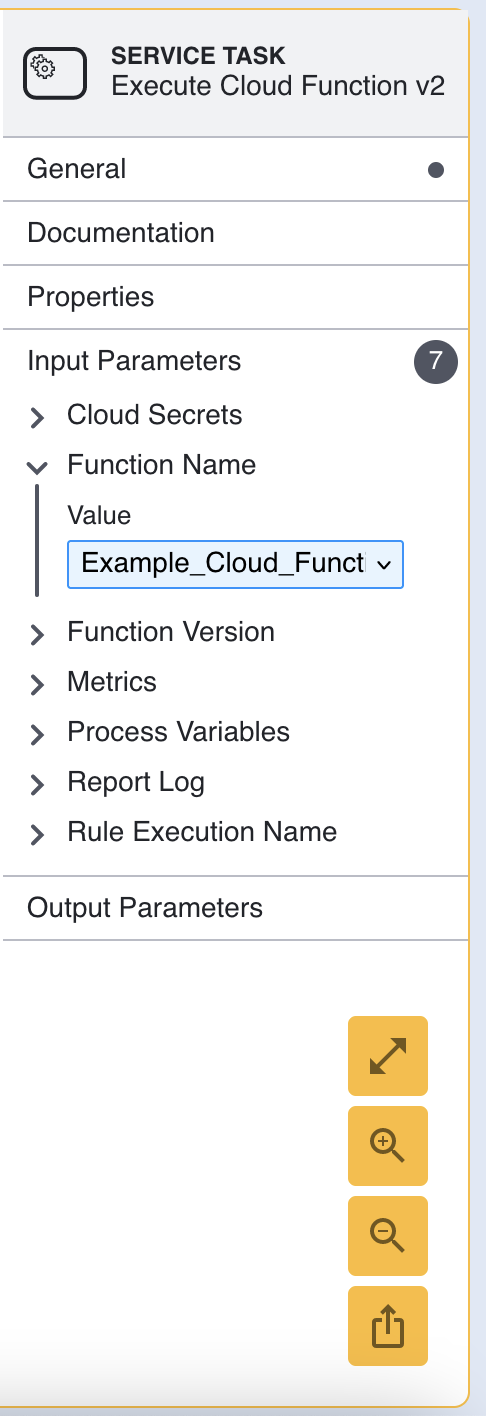Expand the Cloud Secrets chevron
Image resolution: width=486 pixels, height=1416 pixels.
[x=37, y=418]
